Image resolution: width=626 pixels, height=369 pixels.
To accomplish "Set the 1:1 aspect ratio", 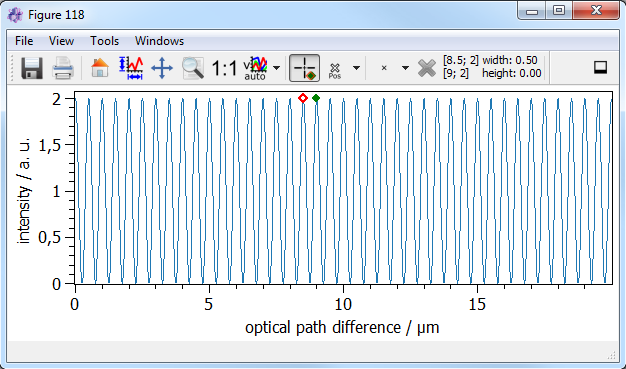I will [x=224, y=68].
